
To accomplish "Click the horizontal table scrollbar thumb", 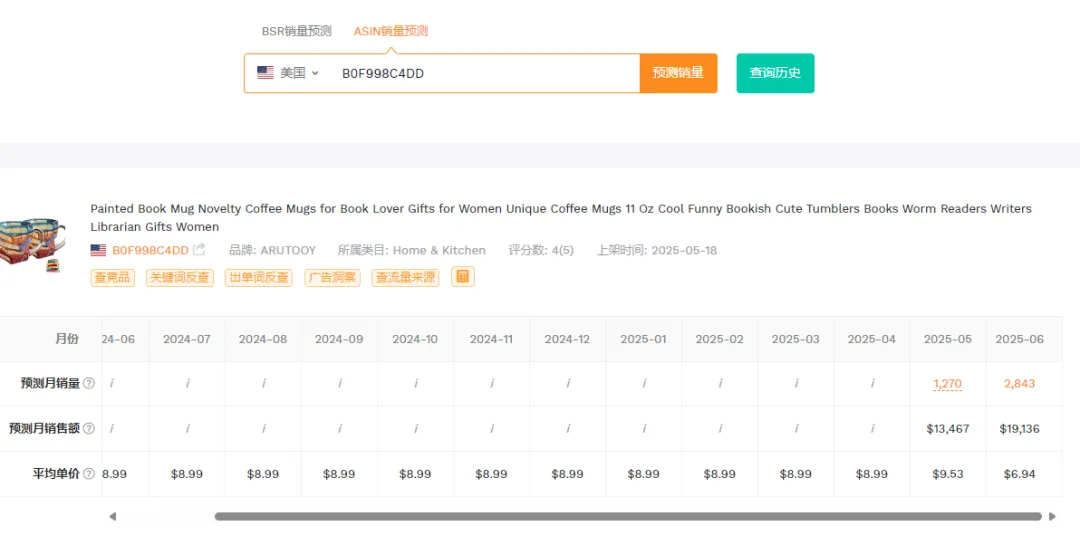I will [628, 516].
